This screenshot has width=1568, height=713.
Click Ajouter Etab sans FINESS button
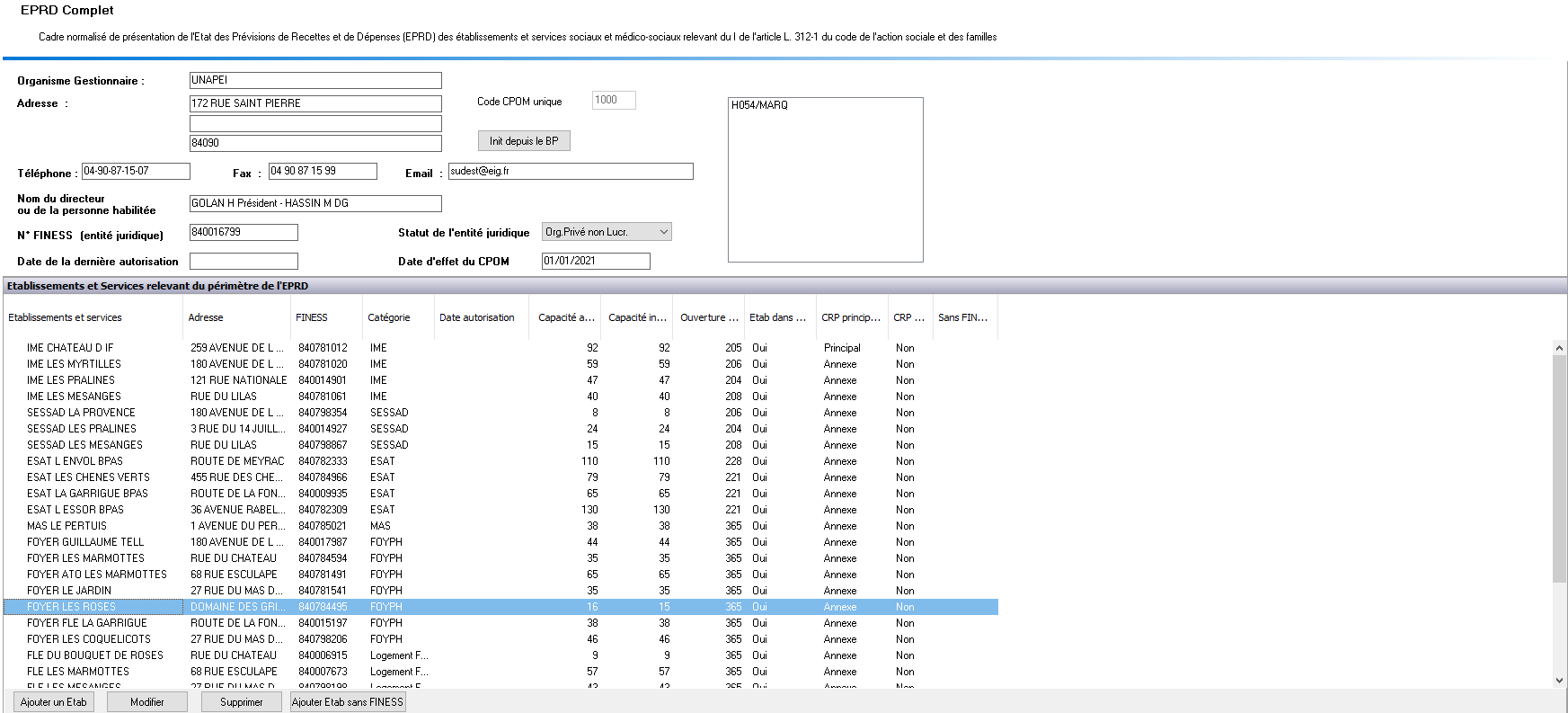click(x=348, y=702)
